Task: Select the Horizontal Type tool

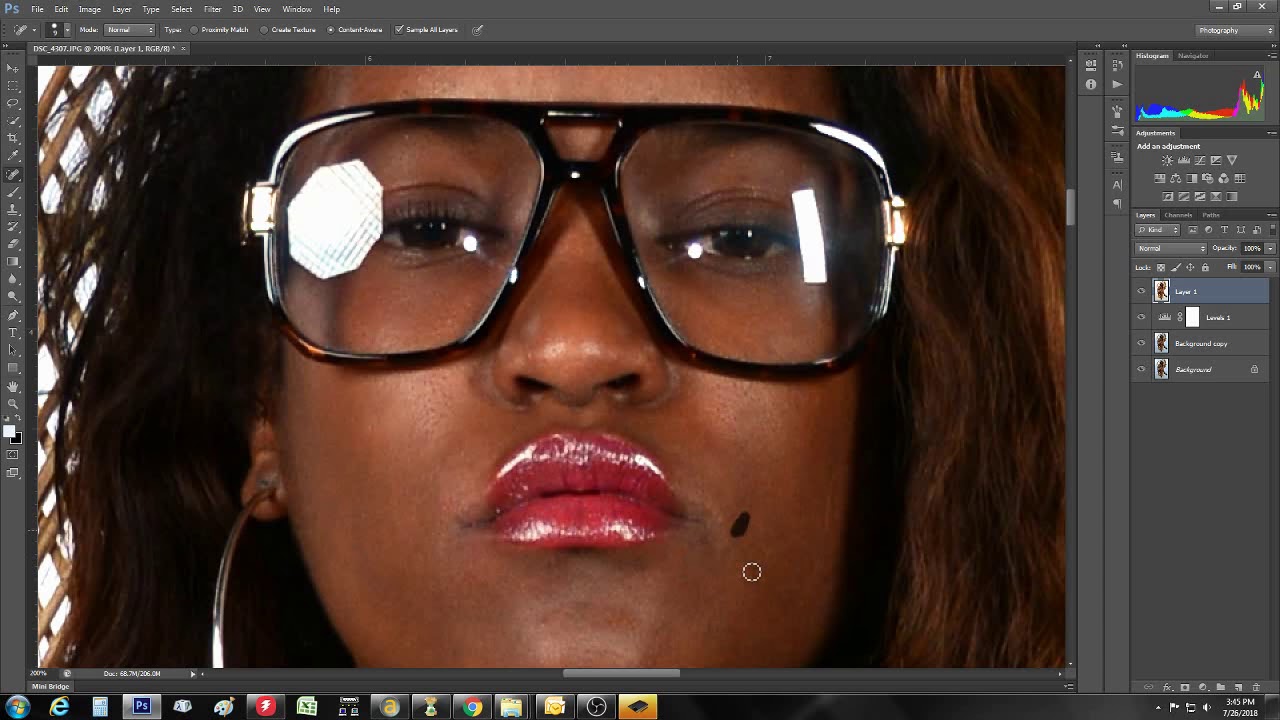Action: tap(13, 333)
